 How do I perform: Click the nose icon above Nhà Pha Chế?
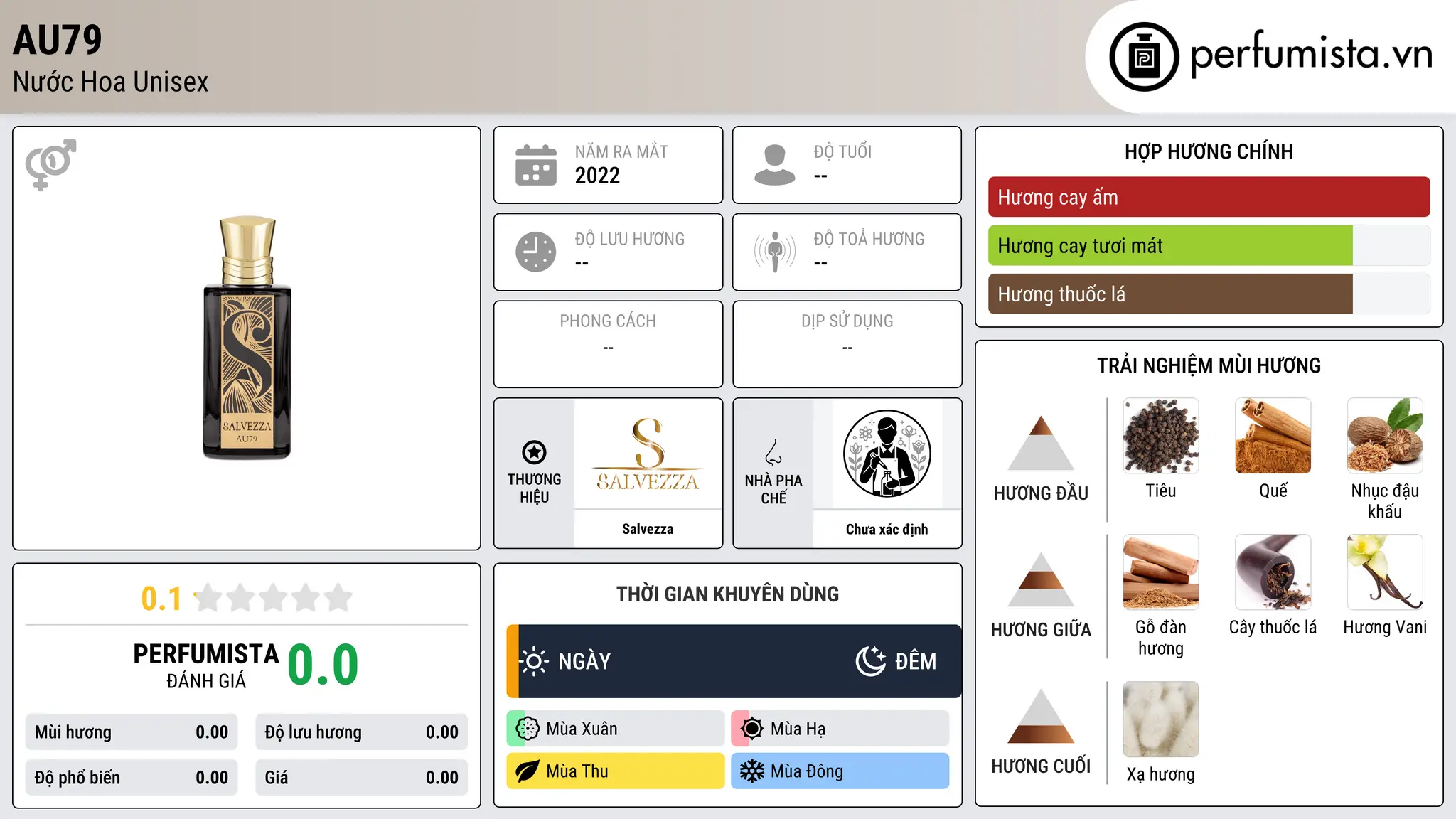[x=773, y=452]
